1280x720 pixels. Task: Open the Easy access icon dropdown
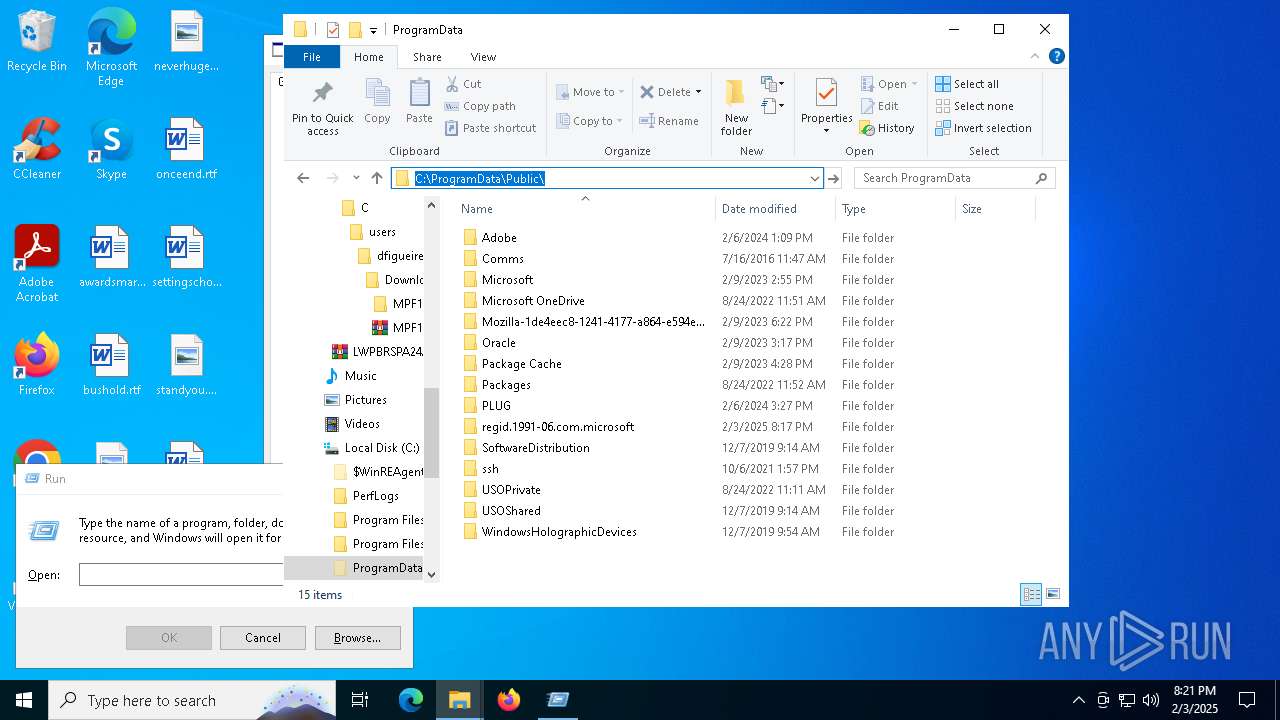tap(772, 104)
